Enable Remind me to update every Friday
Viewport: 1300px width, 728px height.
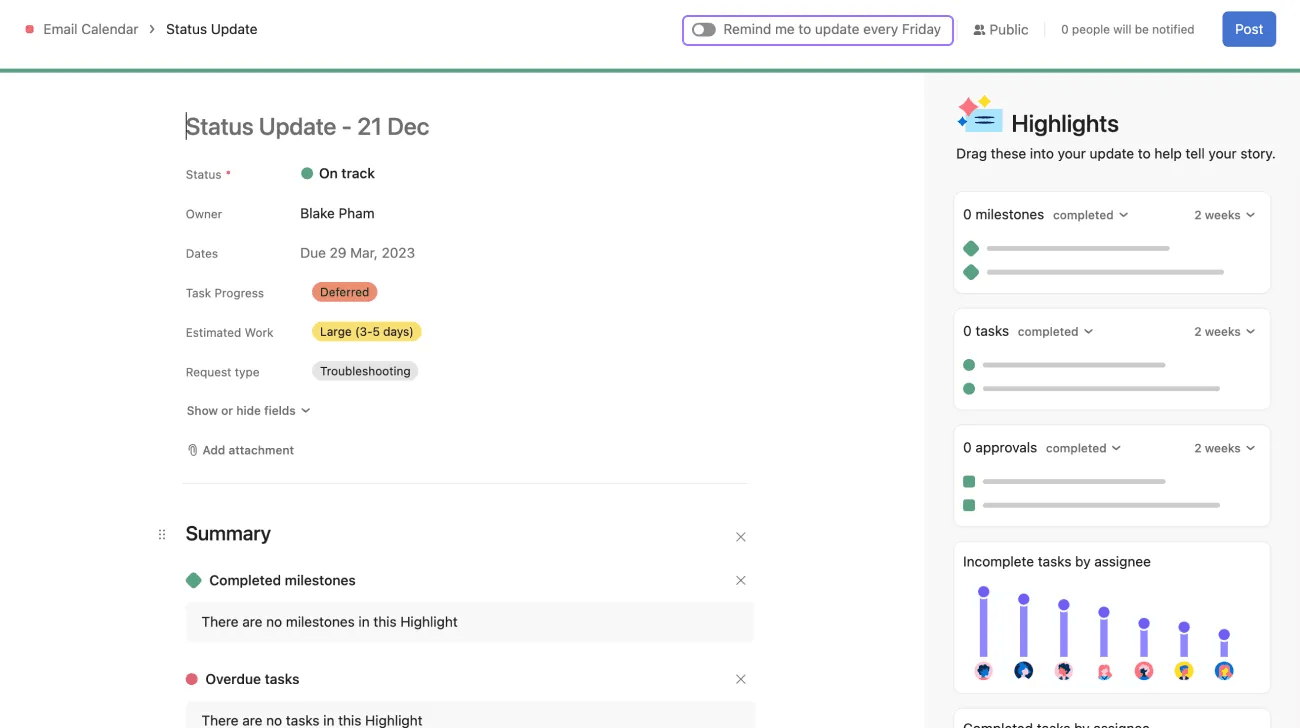(703, 29)
